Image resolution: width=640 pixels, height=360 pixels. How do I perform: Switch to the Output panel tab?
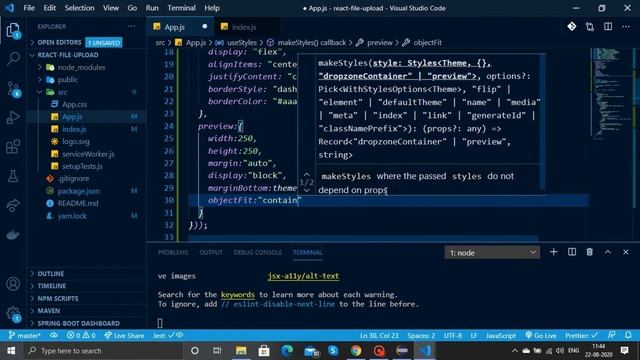[x=211, y=253]
